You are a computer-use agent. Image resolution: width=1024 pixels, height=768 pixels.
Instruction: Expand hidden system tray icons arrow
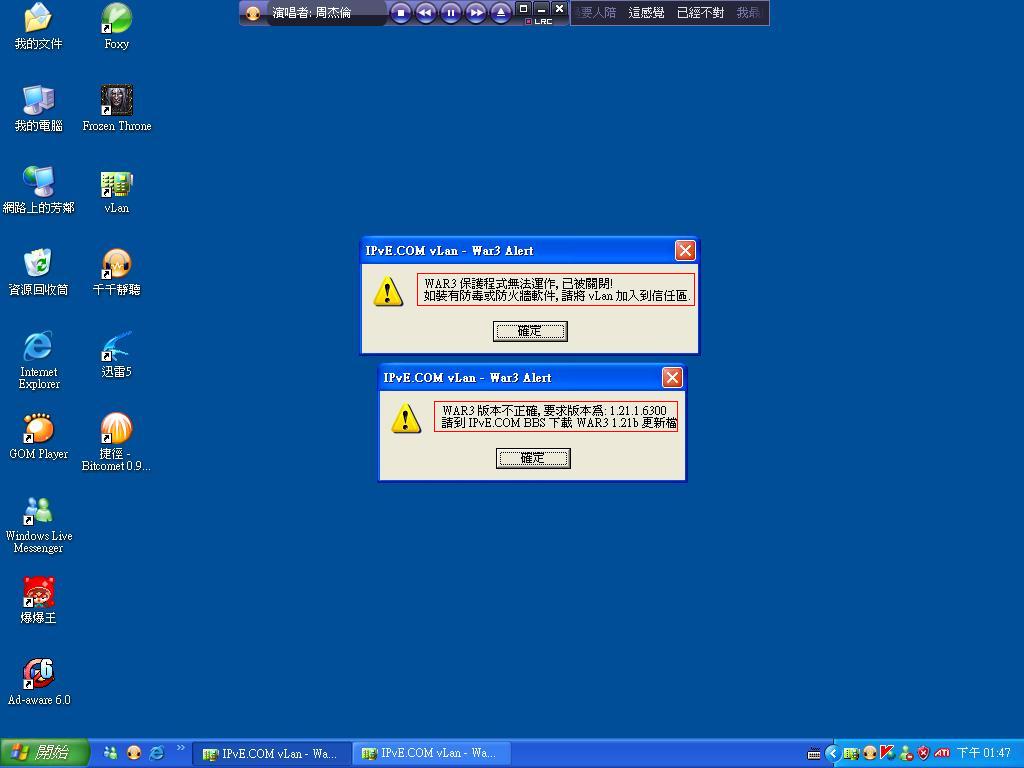(x=831, y=753)
